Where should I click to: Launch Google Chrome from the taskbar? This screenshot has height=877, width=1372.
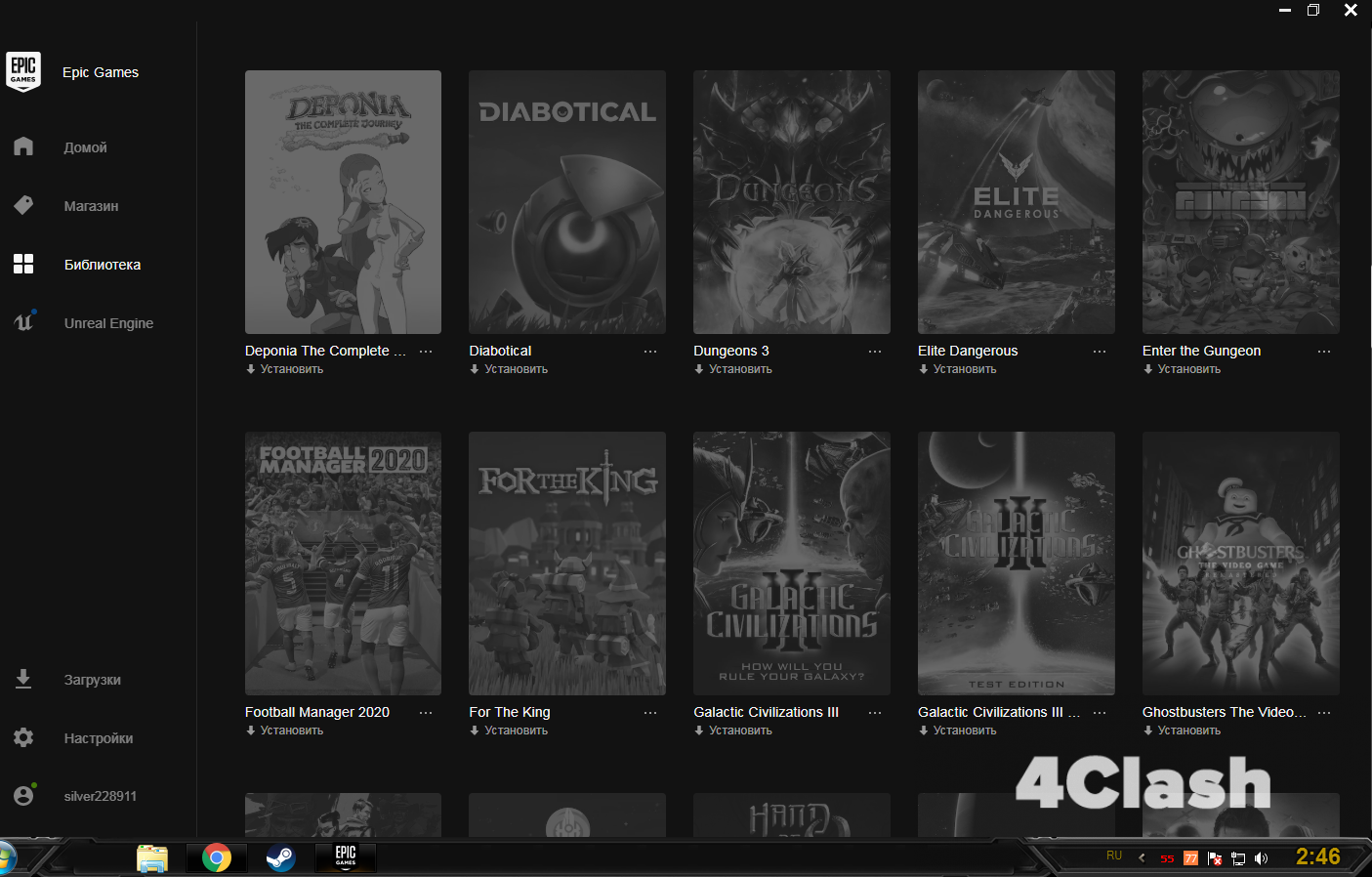point(217,858)
